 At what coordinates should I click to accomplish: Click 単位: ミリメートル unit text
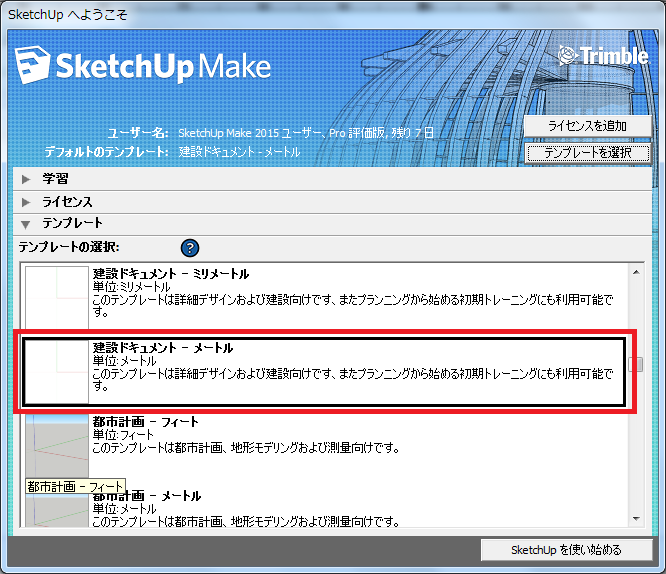click(131, 287)
